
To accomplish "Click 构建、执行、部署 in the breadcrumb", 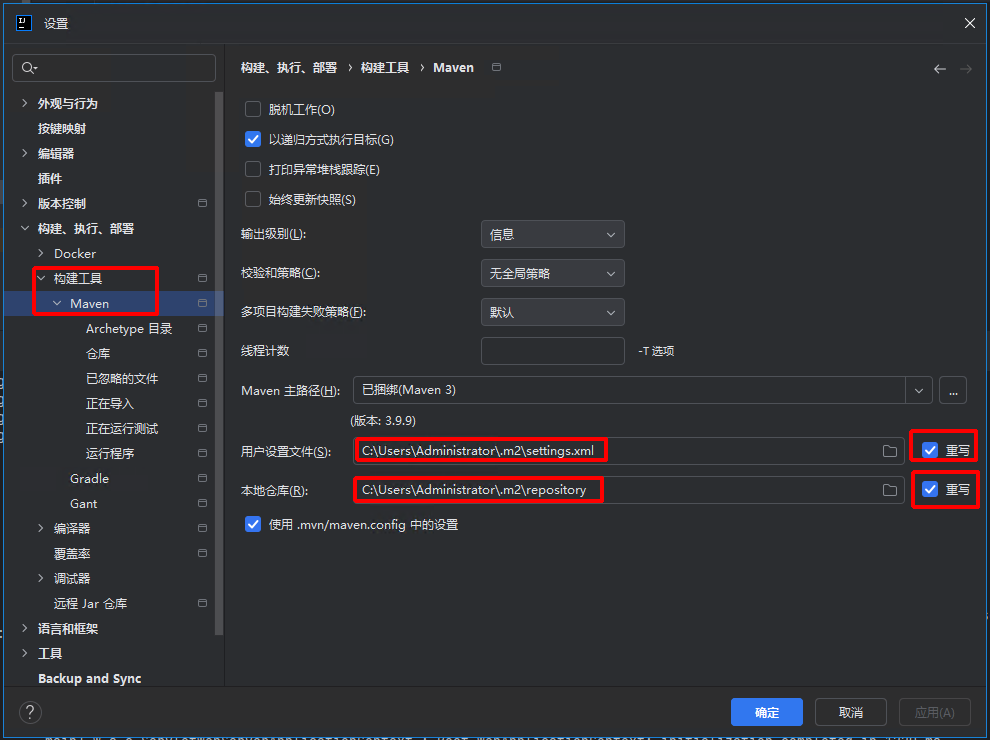I will click(x=289, y=68).
